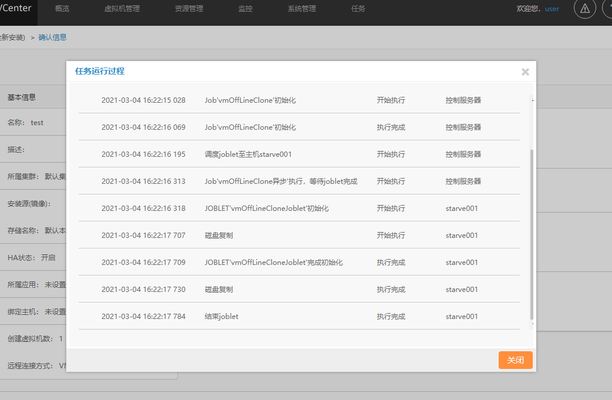The image size is (612, 400).
Task: Click the HA状态: 开启 field
Action: (x=31, y=258)
